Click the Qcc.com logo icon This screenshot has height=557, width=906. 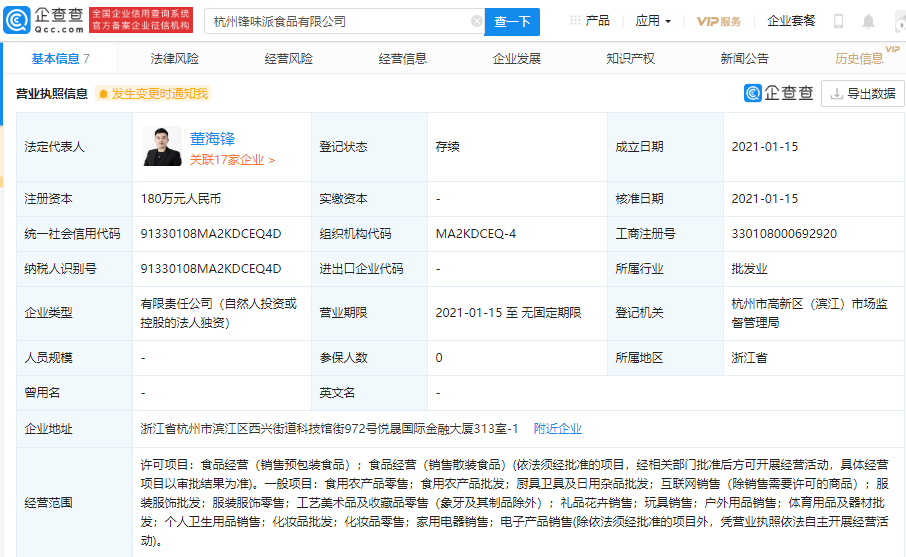point(17,20)
